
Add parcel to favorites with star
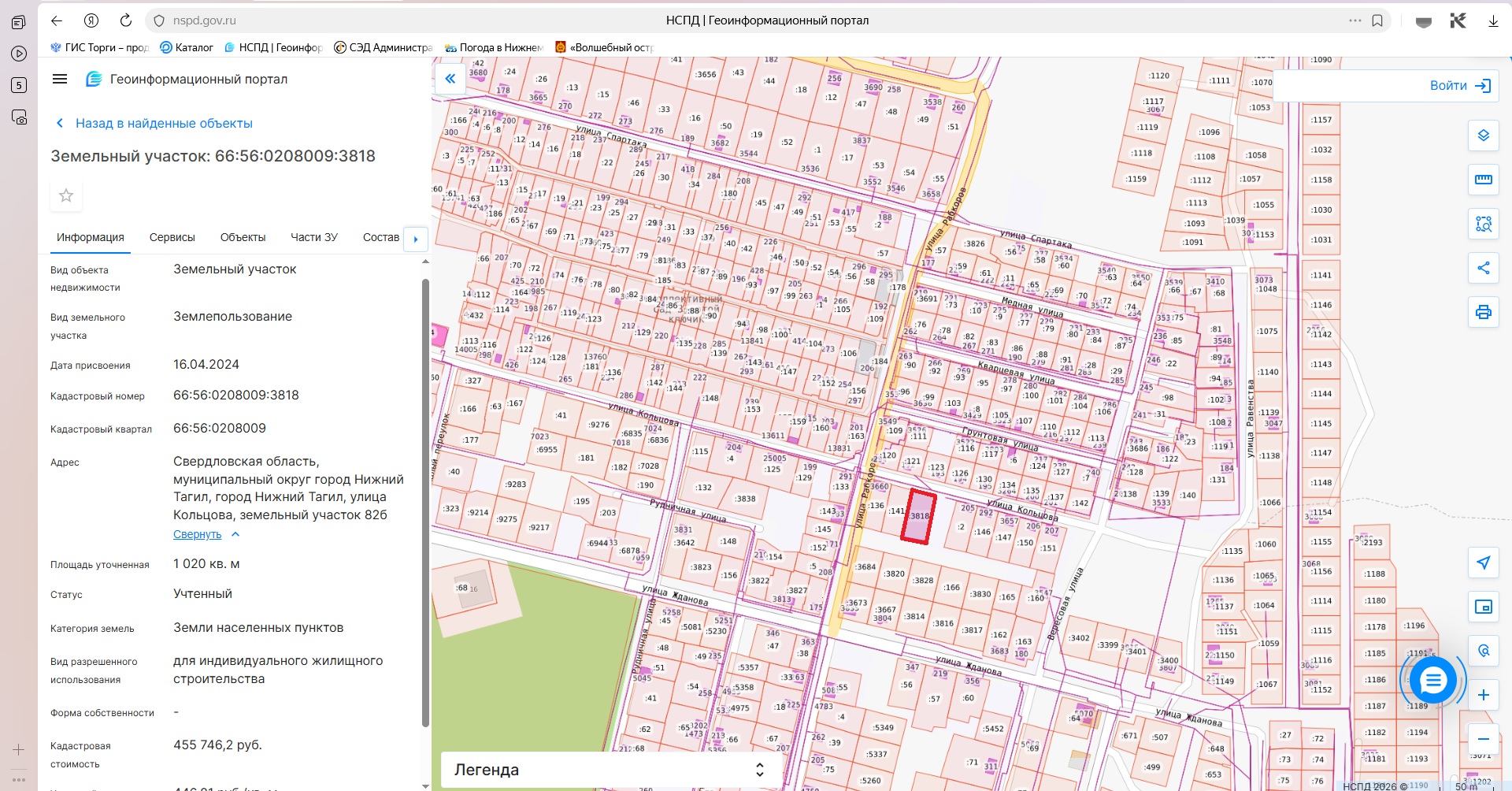tap(66, 195)
